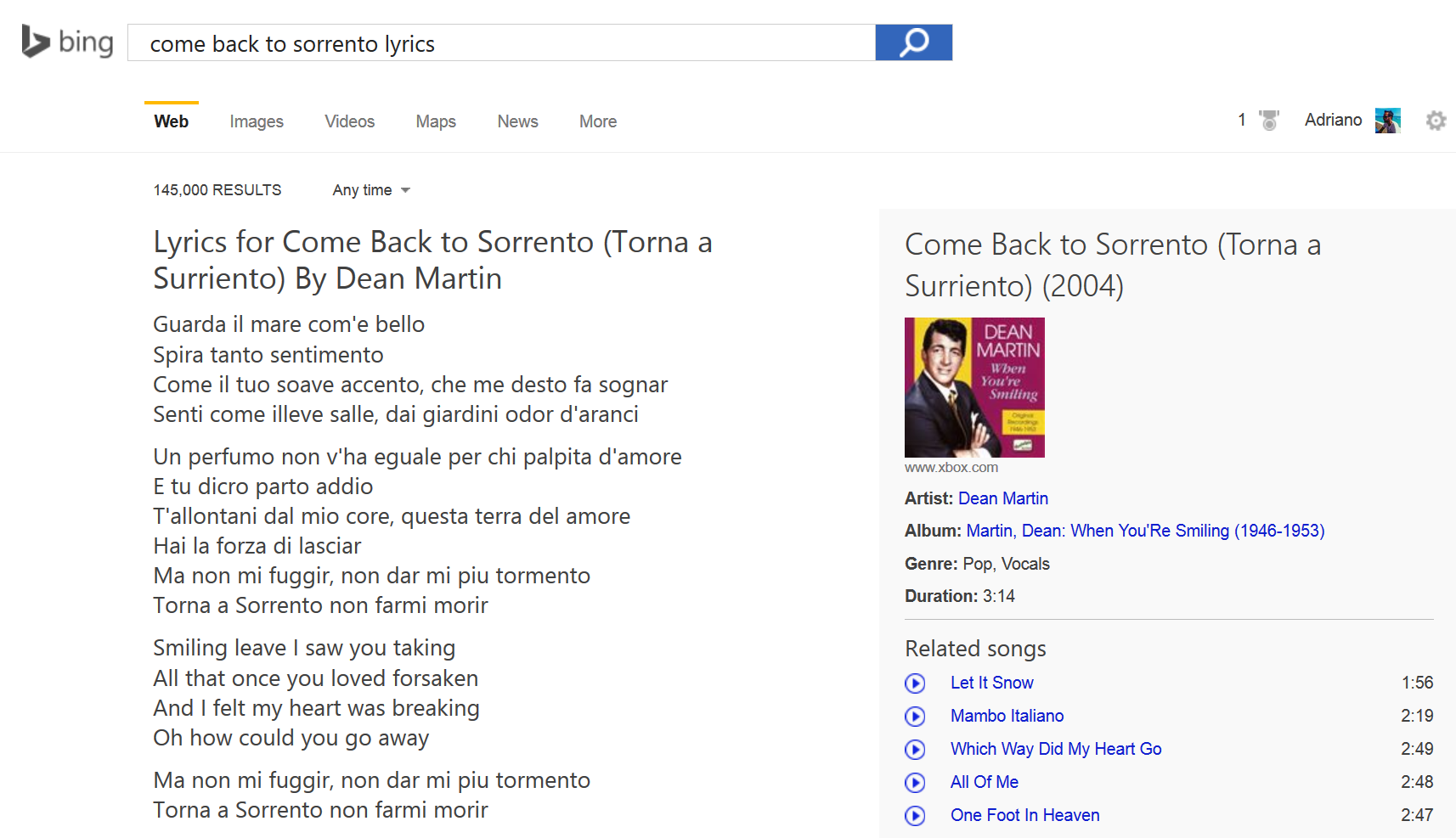Click the Dean Martin album cover thumbnail
Viewport: 1456px width, 838px height.
(974, 387)
